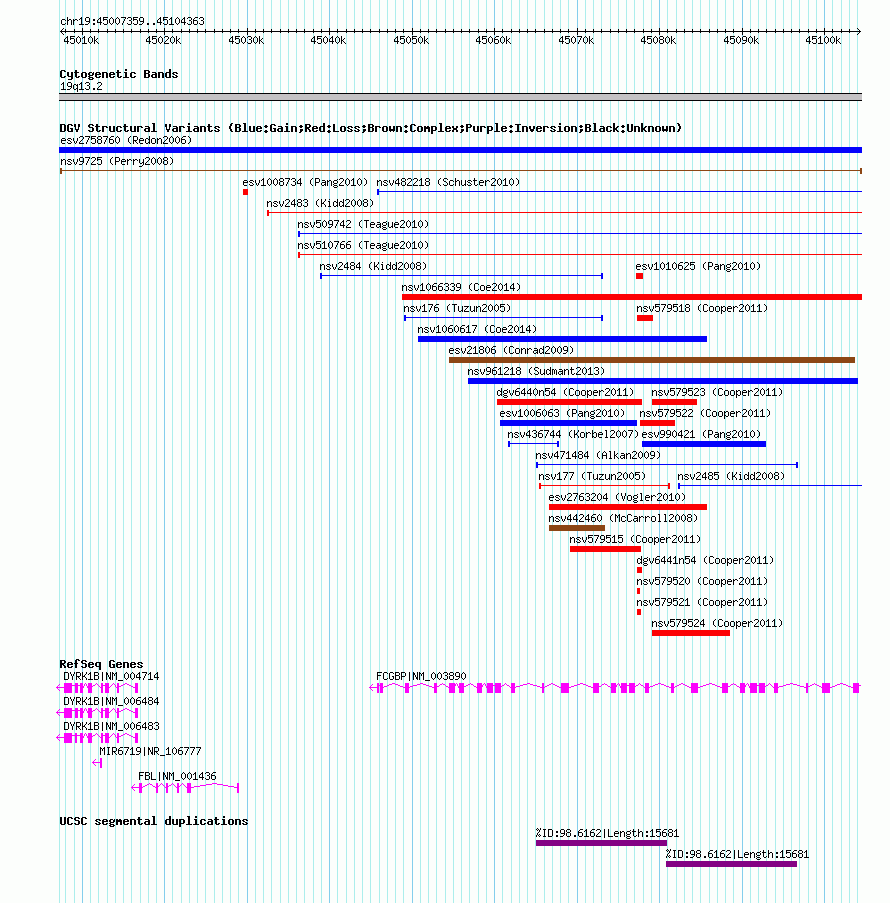Click the nsv9725 (Perry2008) label
The height and width of the screenshot is (903, 890).
117,161
